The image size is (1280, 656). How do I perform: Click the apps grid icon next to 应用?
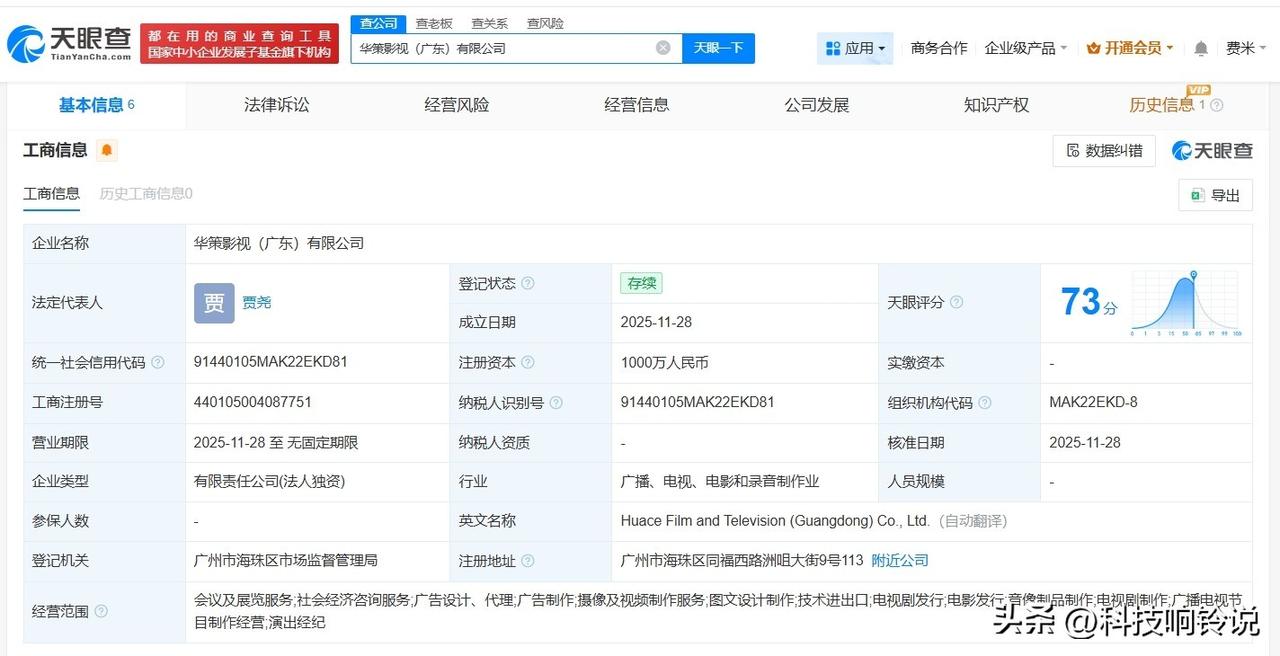pyautogui.click(x=833, y=47)
